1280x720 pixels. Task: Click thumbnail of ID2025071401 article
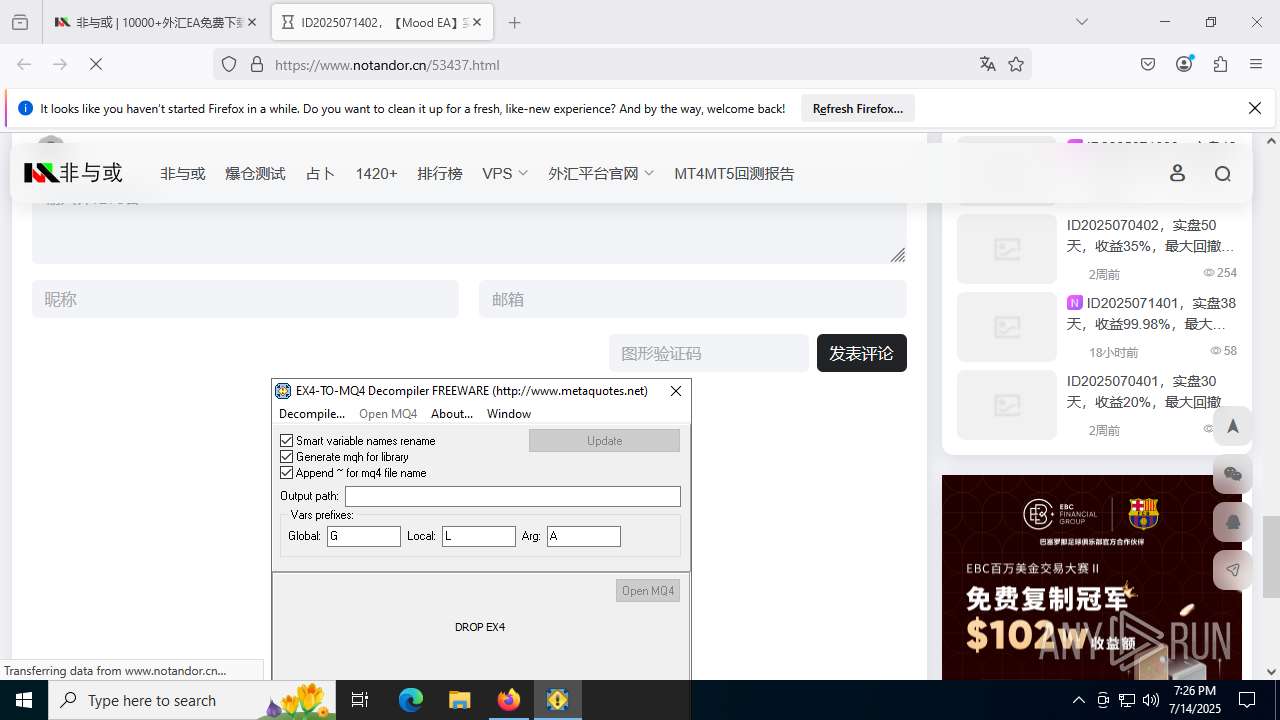pyautogui.click(x=1006, y=327)
